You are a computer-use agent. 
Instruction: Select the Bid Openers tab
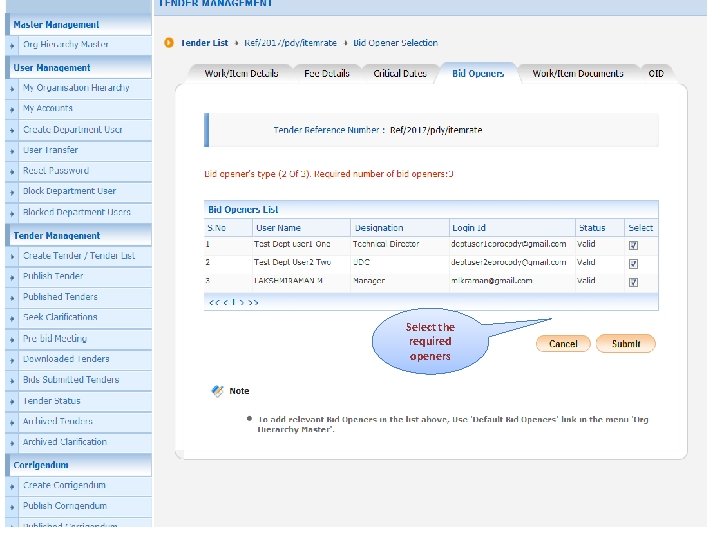pos(478,73)
